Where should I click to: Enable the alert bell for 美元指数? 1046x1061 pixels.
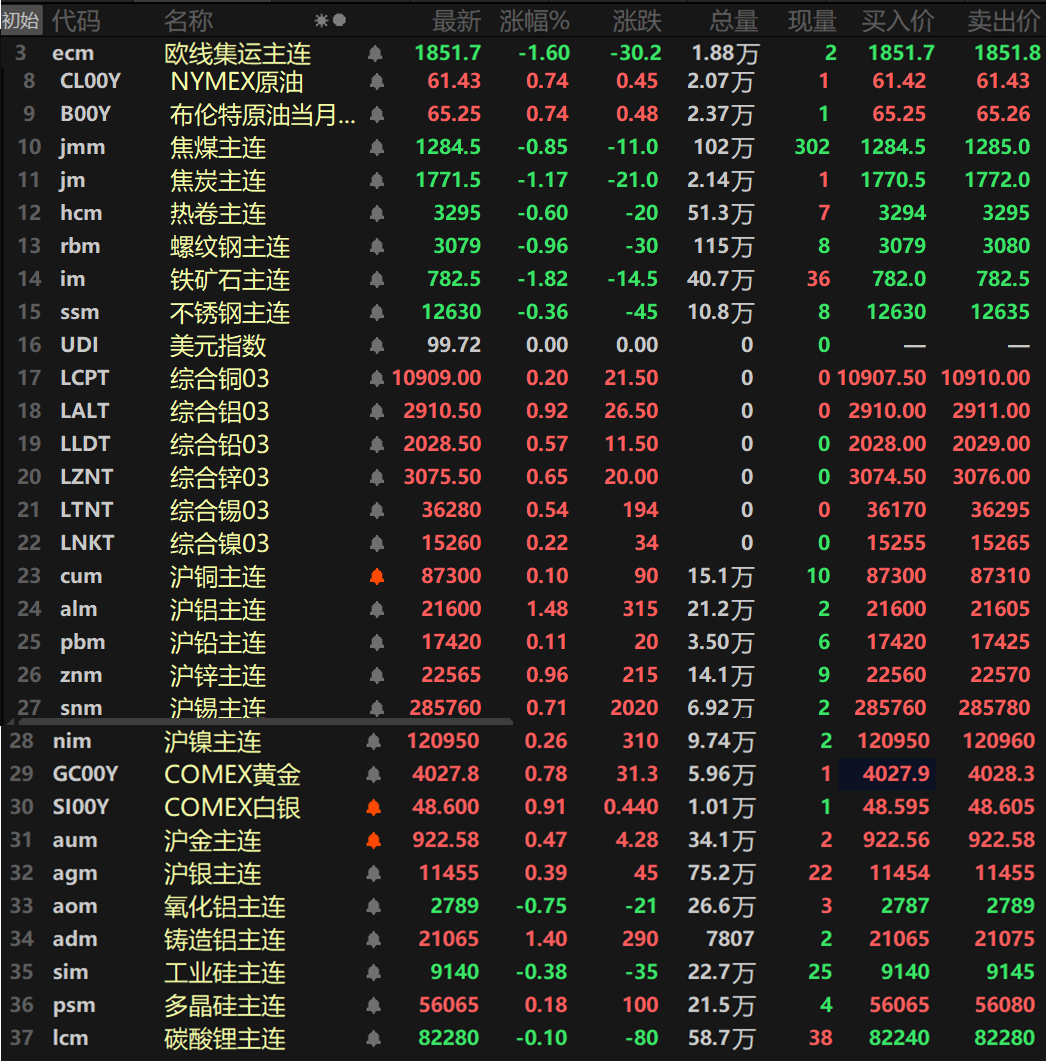point(377,345)
